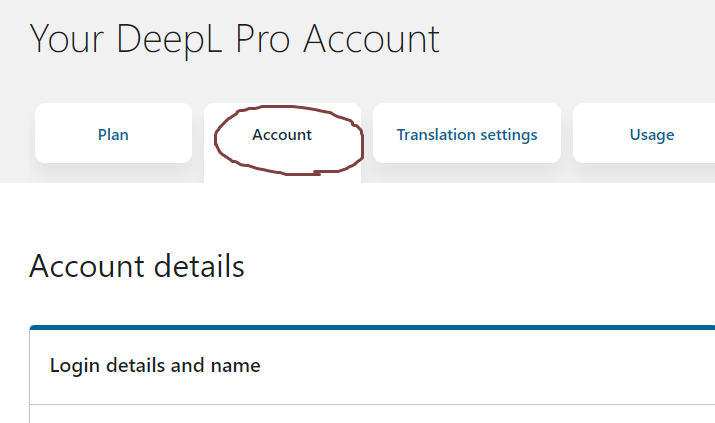Screen dimensions: 715x423
Task: Open the Plan tab
Action: (113, 133)
